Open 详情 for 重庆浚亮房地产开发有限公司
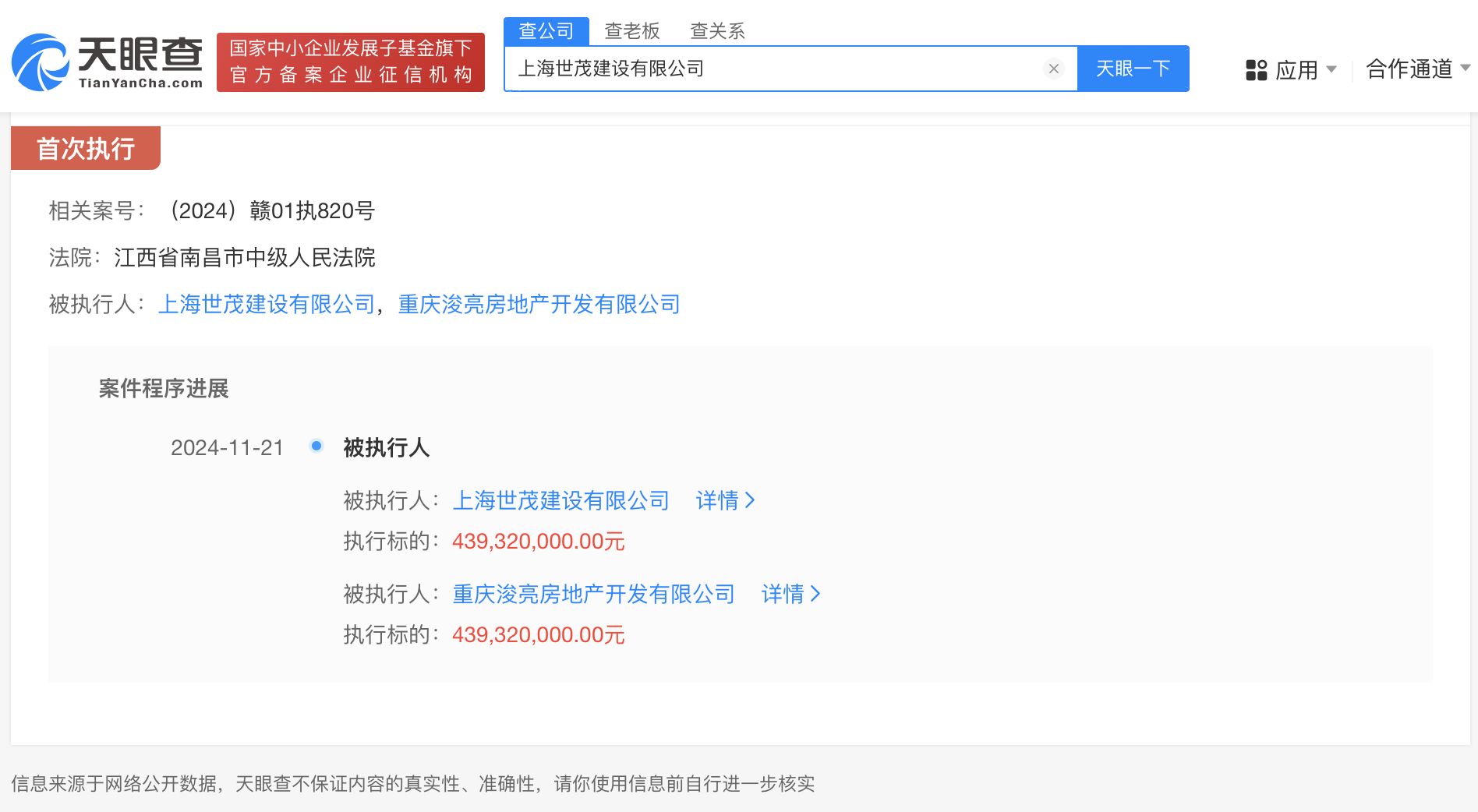1478x812 pixels. [x=791, y=594]
